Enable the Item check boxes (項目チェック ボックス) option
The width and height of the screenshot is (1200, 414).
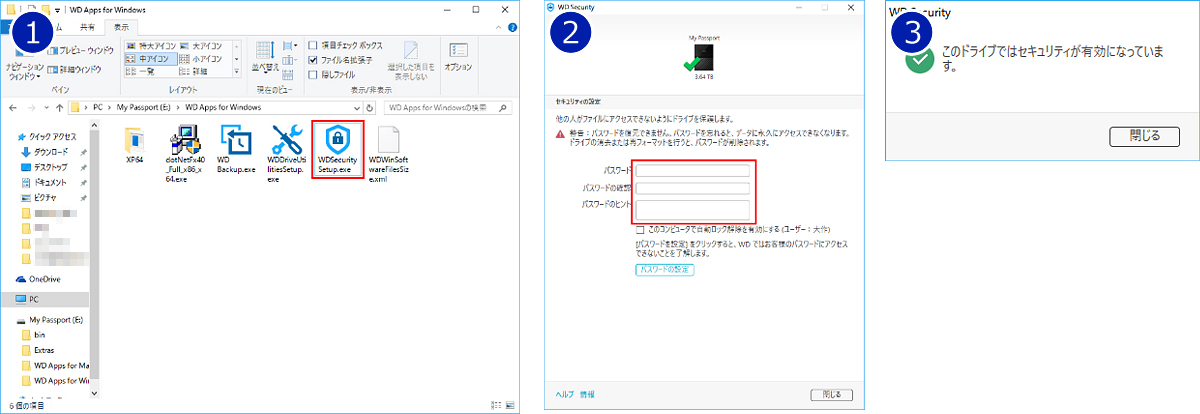(x=314, y=45)
